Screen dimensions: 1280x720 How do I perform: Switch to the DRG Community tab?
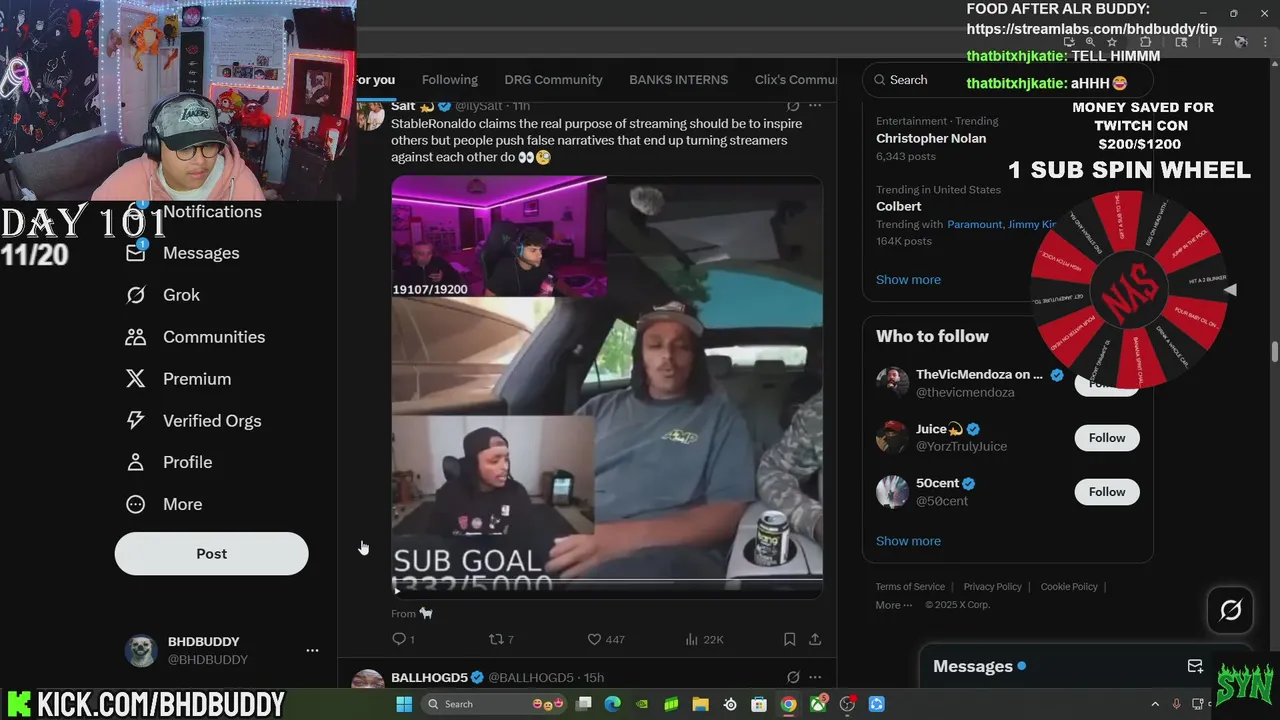coord(553,80)
